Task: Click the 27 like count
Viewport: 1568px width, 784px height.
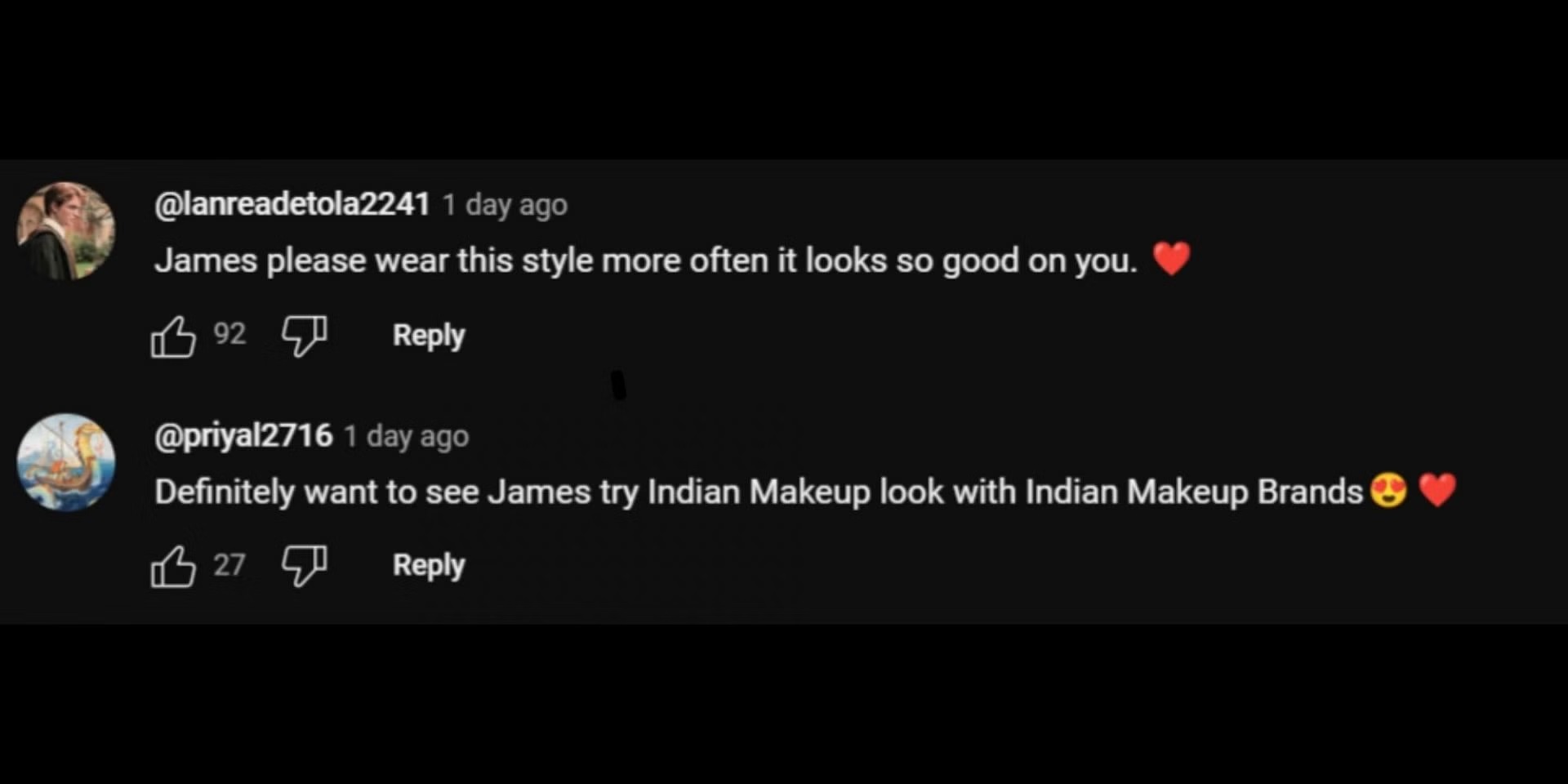Action: tap(229, 565)
